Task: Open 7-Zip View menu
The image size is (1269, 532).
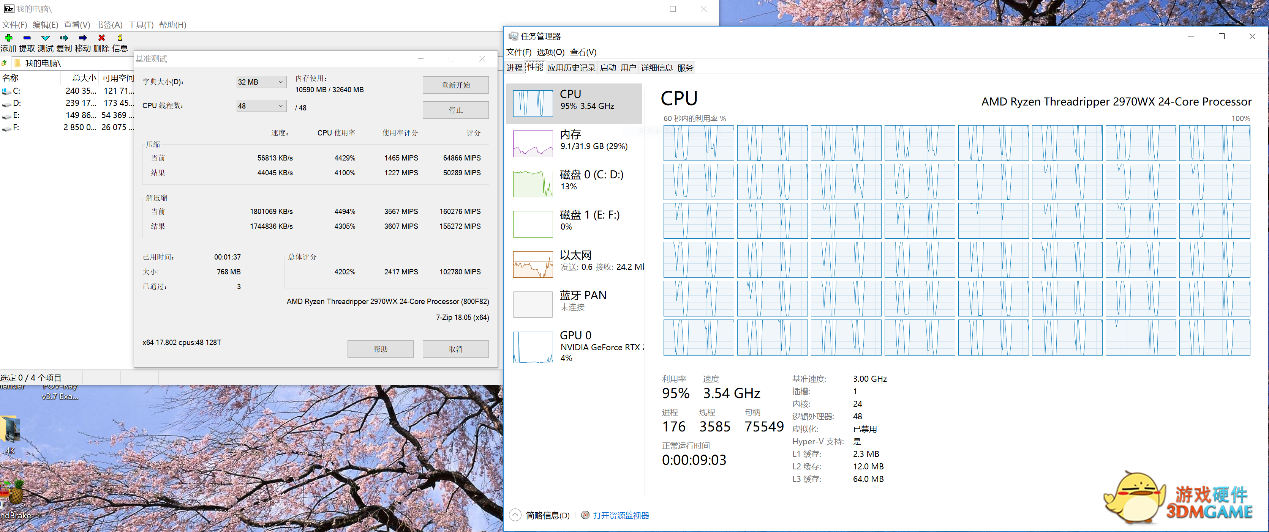Action: pyautogui.click(x=76, y=23)
